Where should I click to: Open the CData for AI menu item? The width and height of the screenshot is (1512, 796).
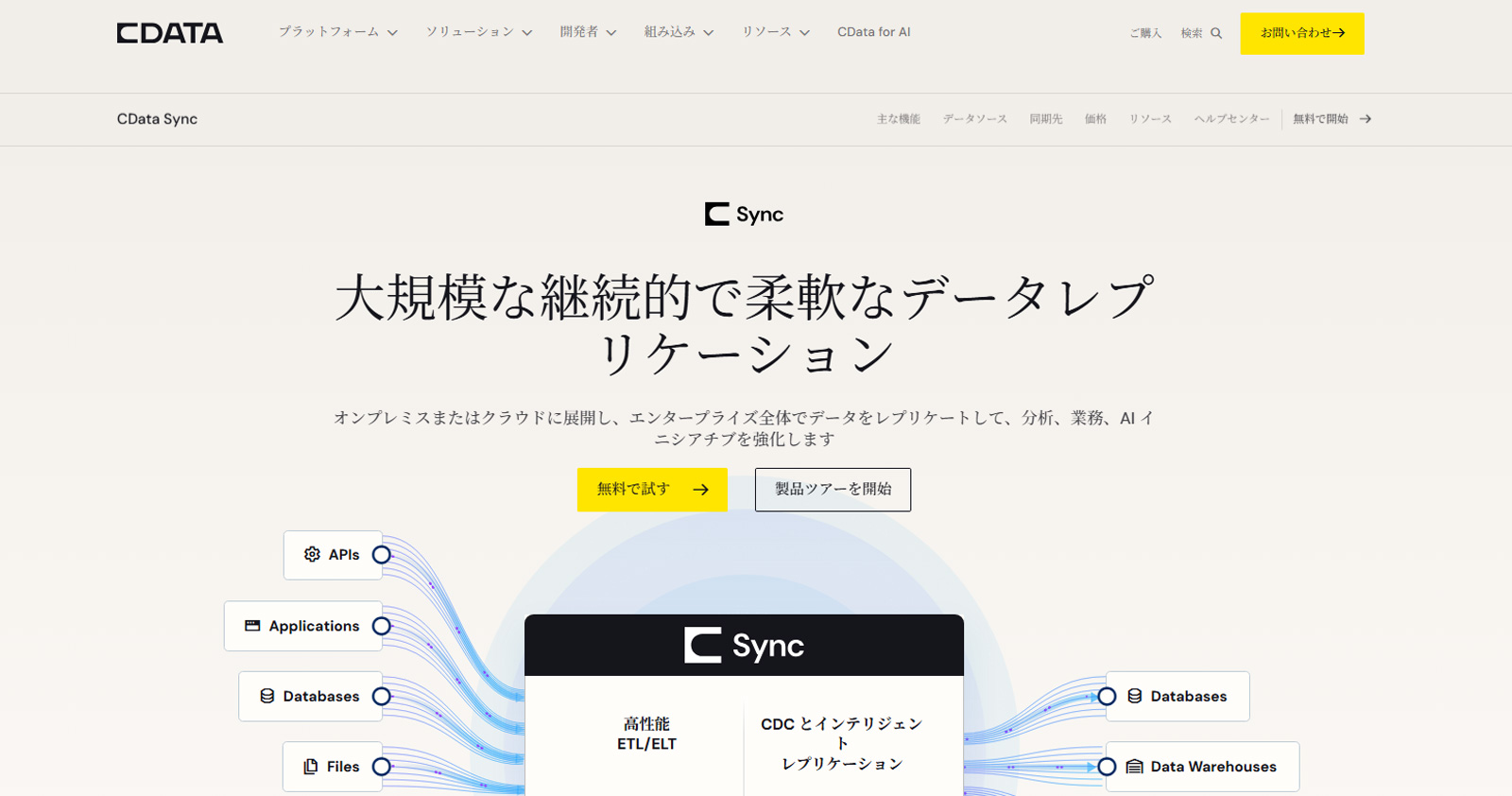[874, 32]
